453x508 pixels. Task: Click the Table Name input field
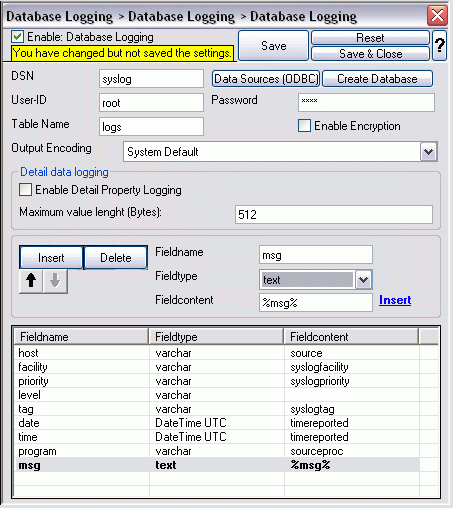point(151,127)
